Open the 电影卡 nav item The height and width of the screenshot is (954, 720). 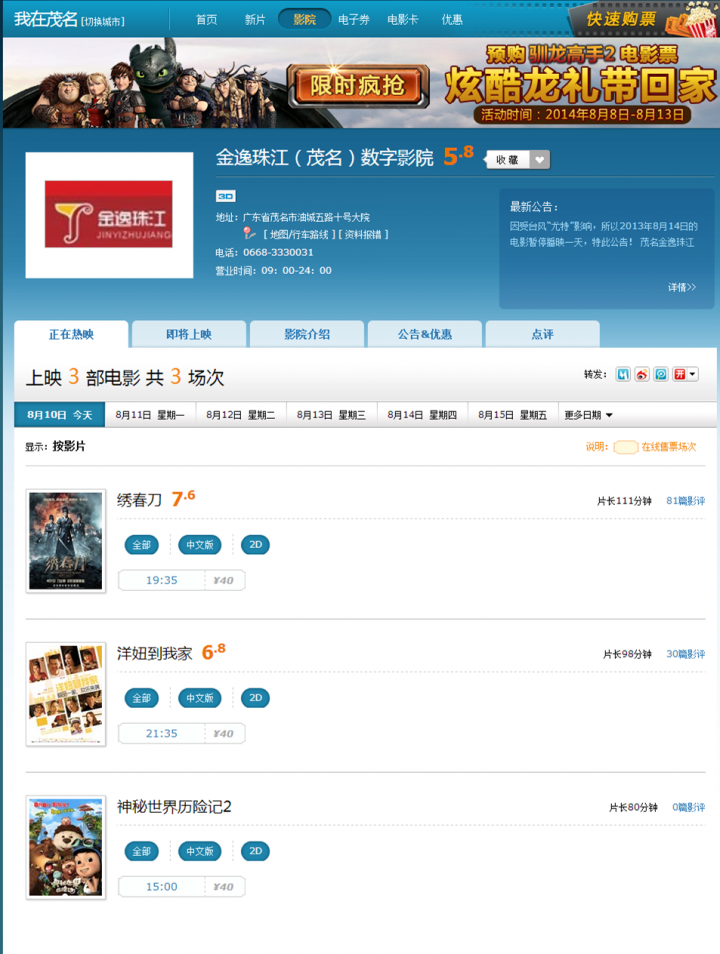(403, 19)
